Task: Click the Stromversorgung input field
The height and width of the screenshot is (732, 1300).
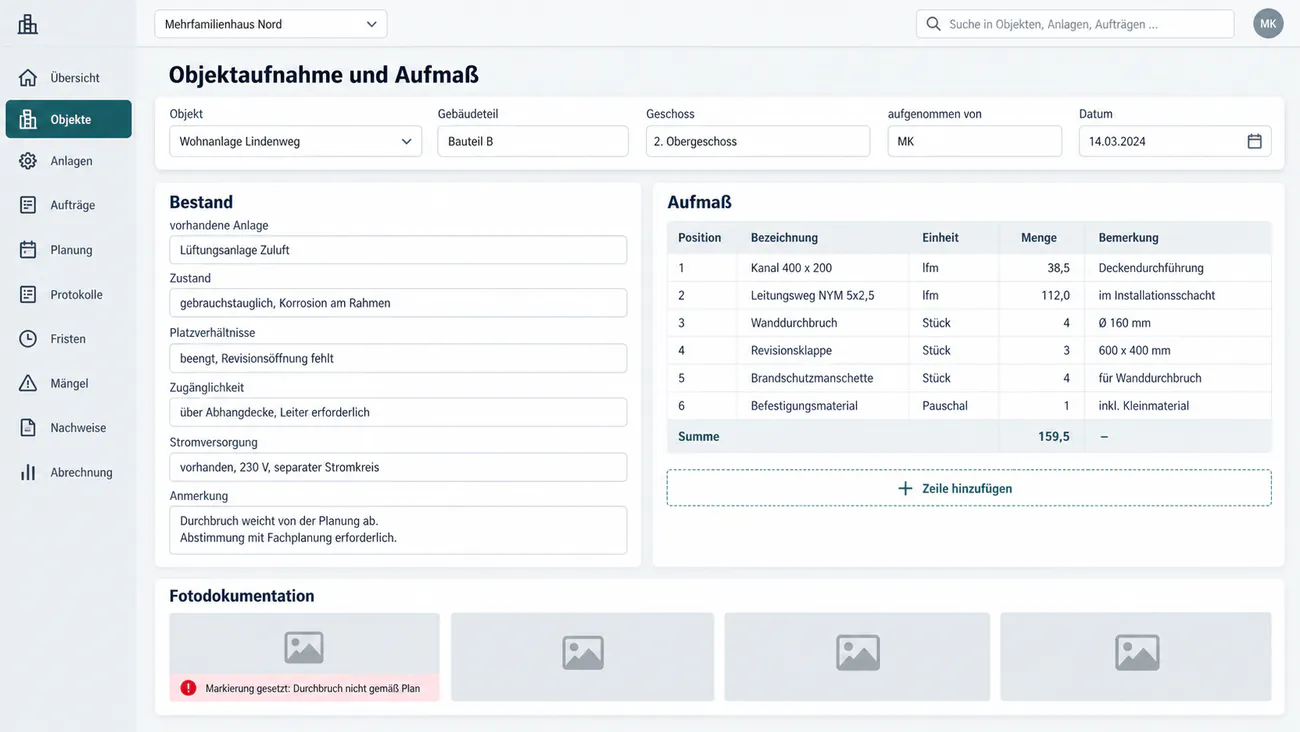Action: pyautogui.click(x=398, y=467)
